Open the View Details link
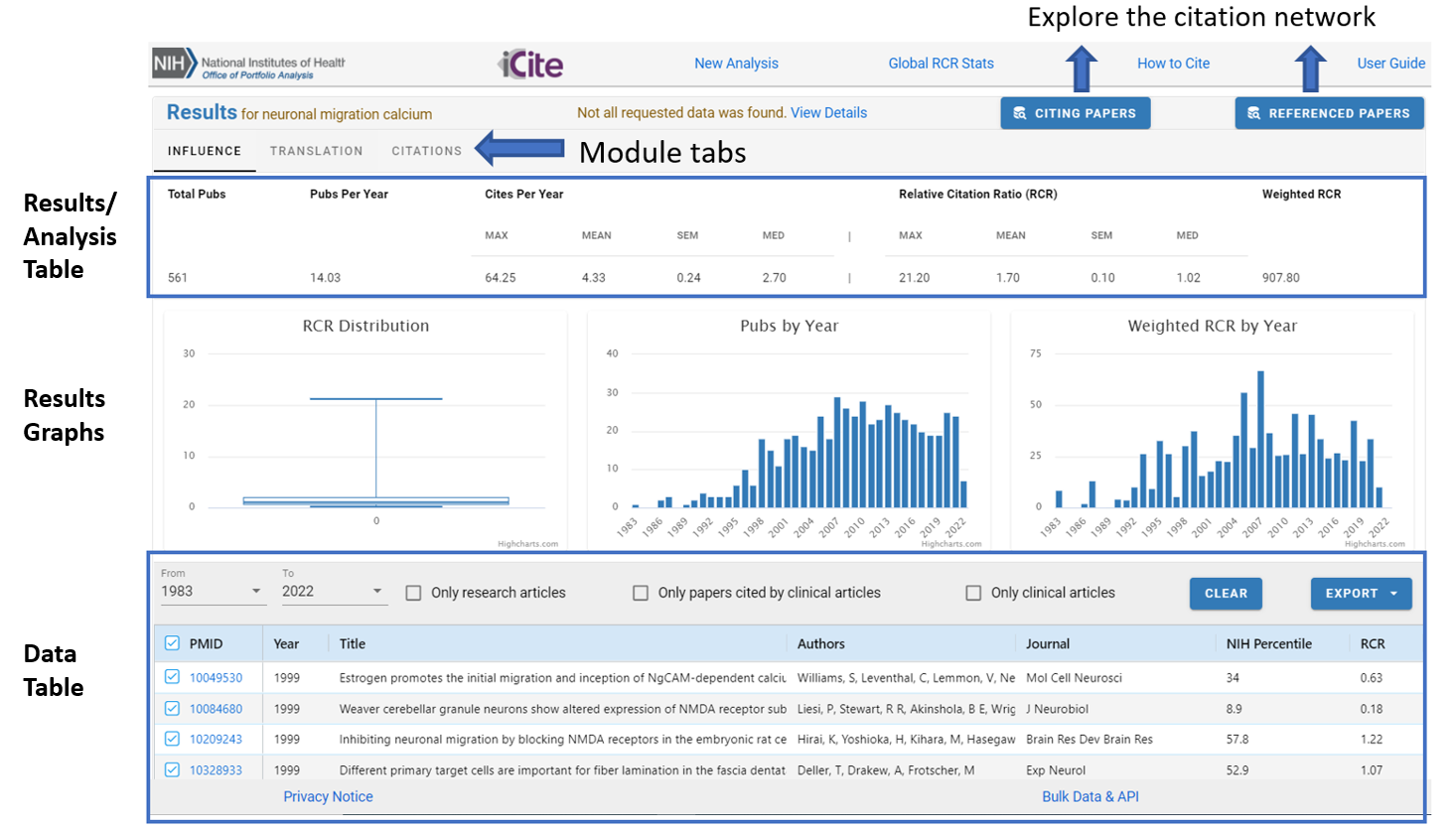 pyautogui.click(x=828, y=112)
